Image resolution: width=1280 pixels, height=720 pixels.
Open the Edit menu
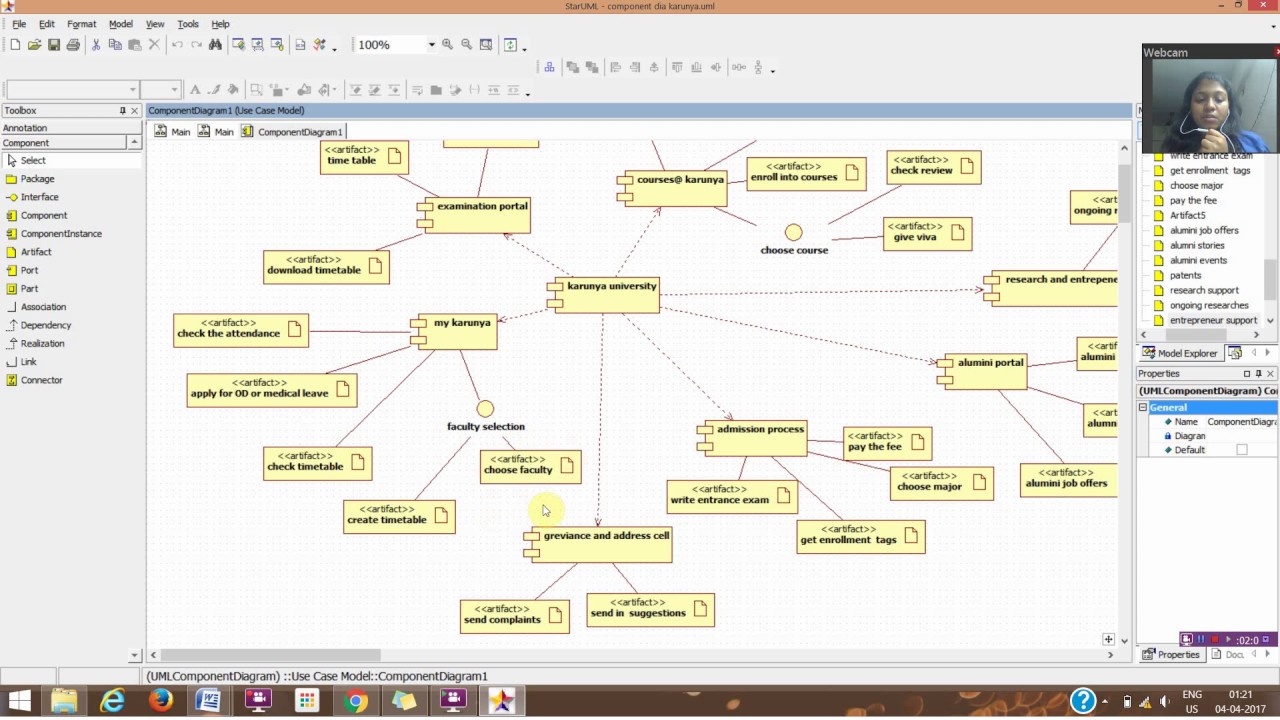[47, 24]
